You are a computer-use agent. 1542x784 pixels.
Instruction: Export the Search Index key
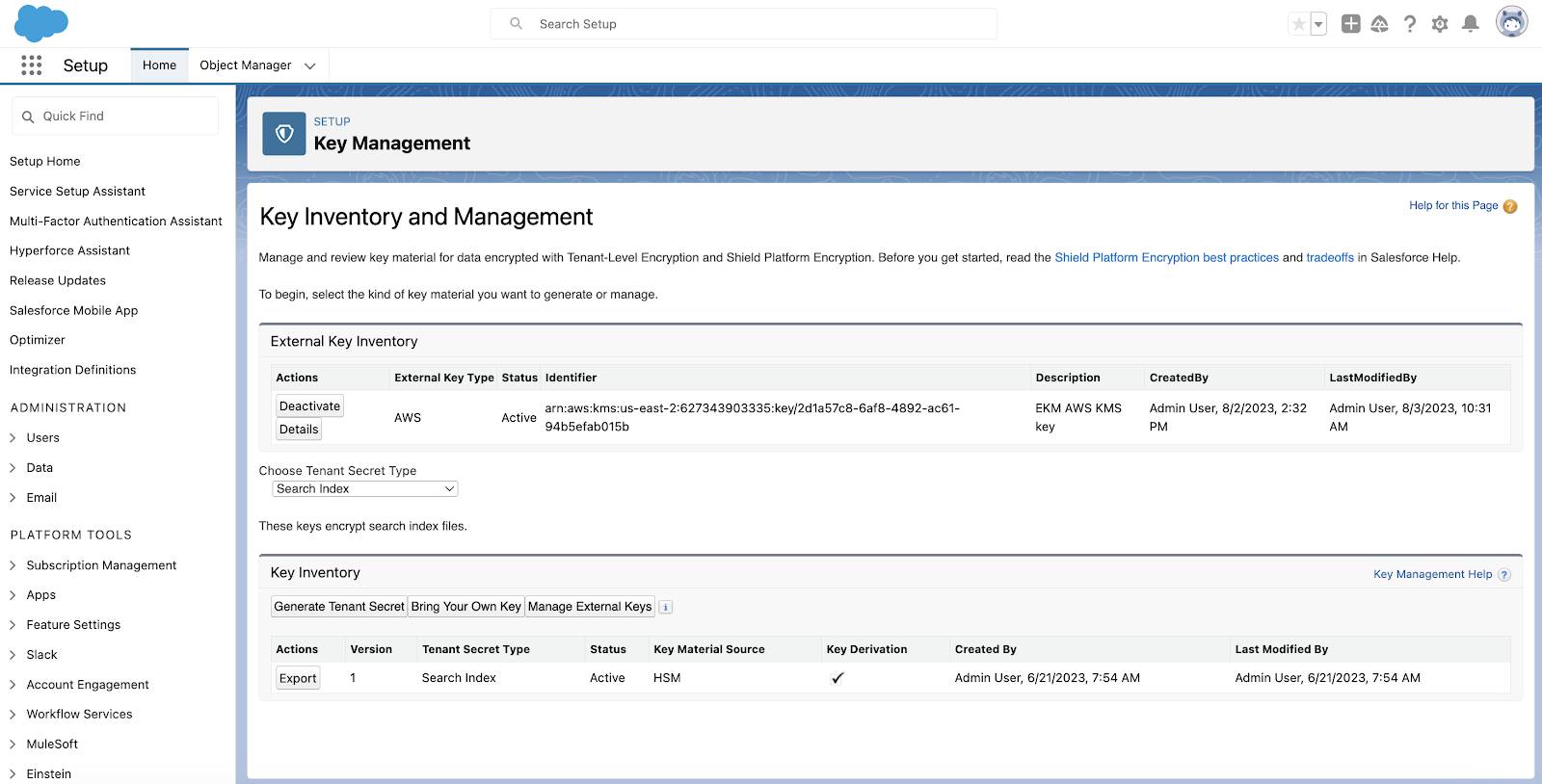click(298, 679)
